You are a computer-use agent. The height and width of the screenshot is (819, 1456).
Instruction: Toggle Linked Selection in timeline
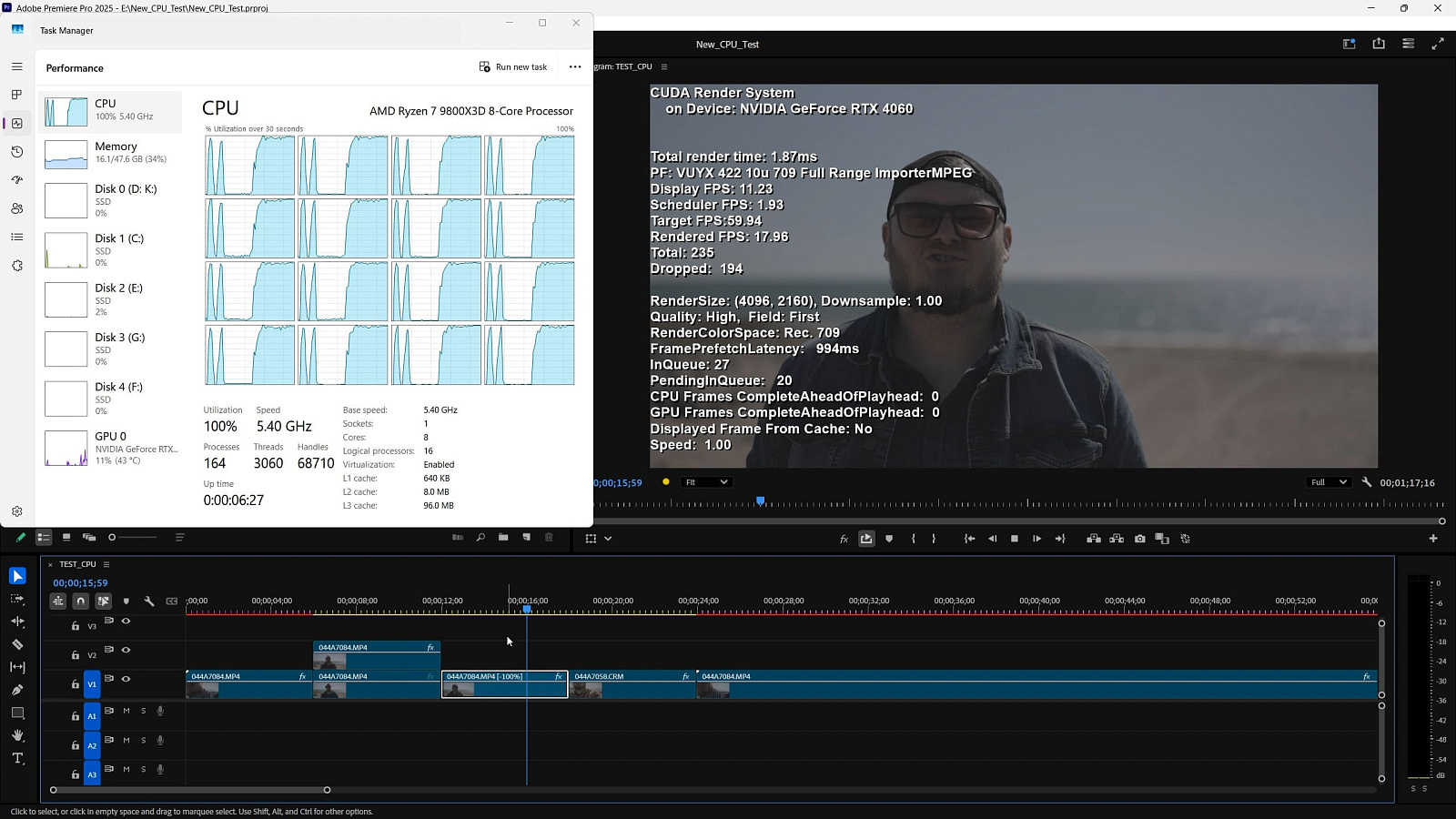103,601
